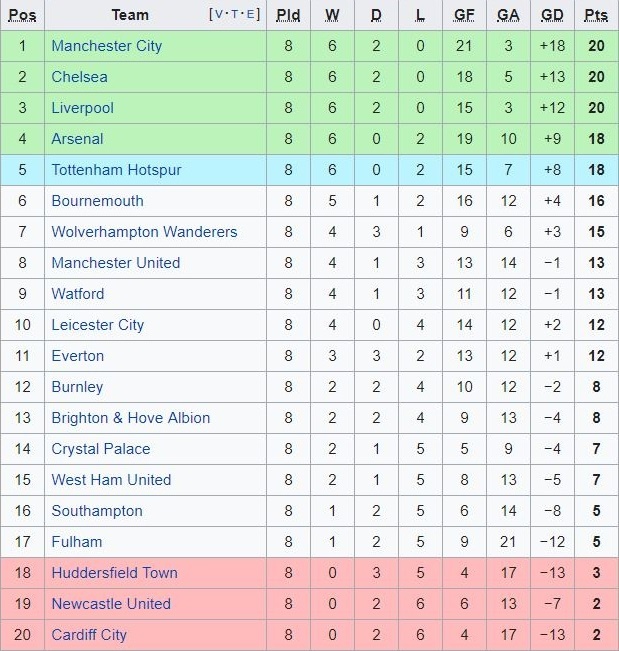Click the Bournemouth link
The image size is (619, 651).
click(97, 201)
